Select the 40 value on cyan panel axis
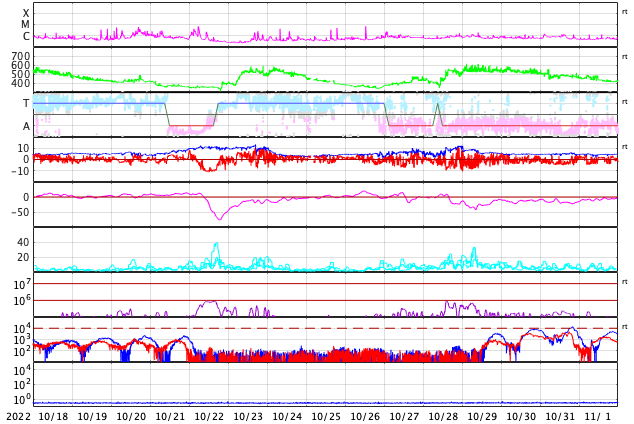Image resolution: width=634 pixels, height=424 pixels. pos(23,242)
